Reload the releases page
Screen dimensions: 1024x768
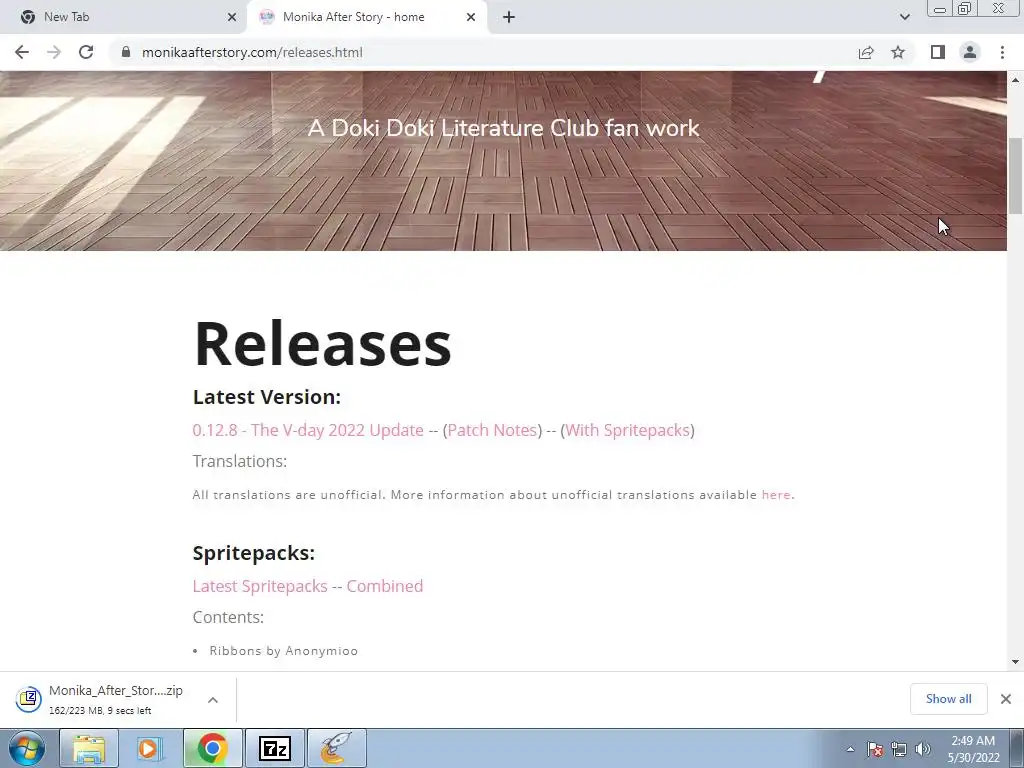pos(86,52)
